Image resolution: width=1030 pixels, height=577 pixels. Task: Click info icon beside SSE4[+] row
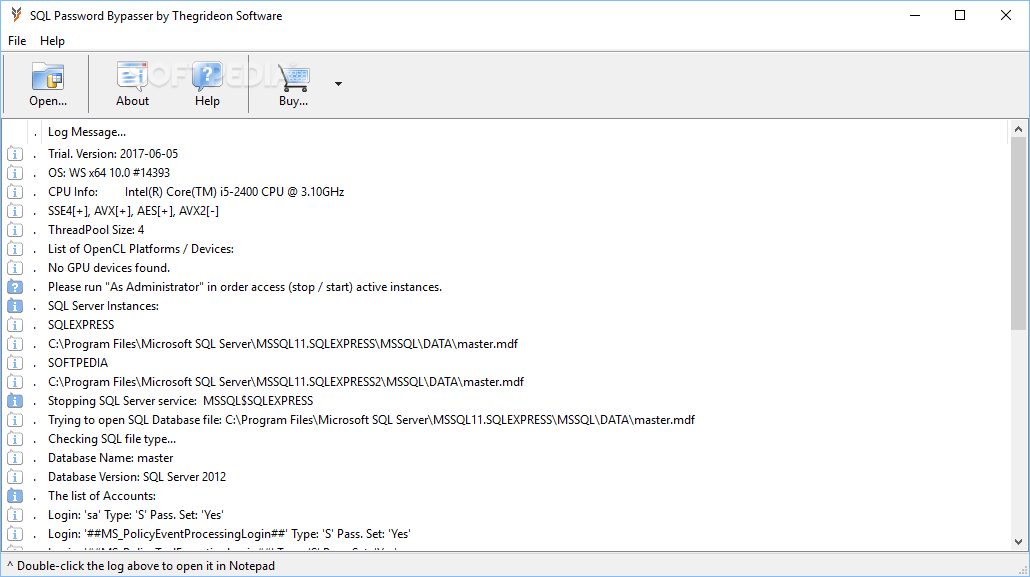point(14,212)
